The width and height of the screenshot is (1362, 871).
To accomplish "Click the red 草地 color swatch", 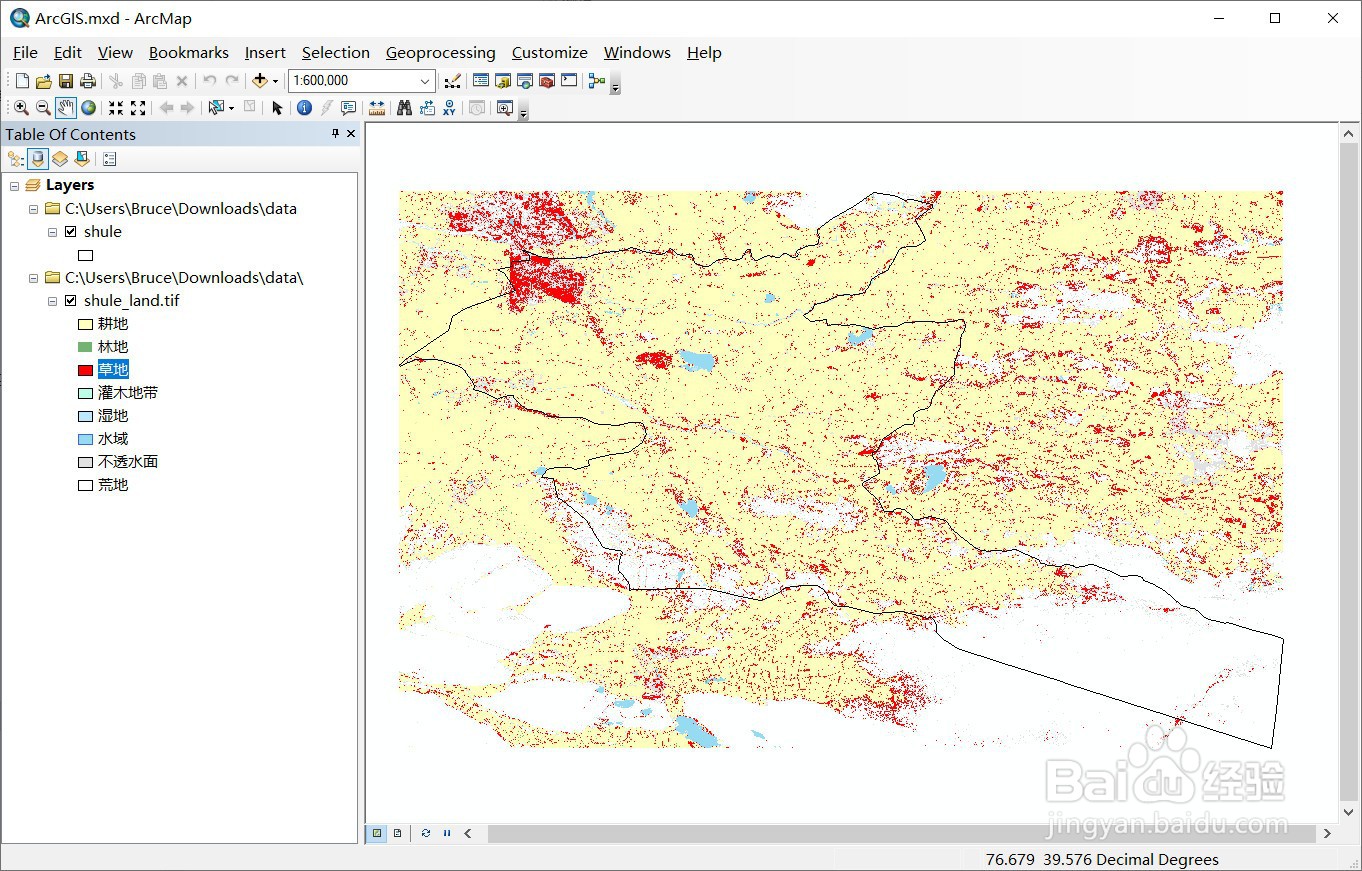I will [85, 369].
